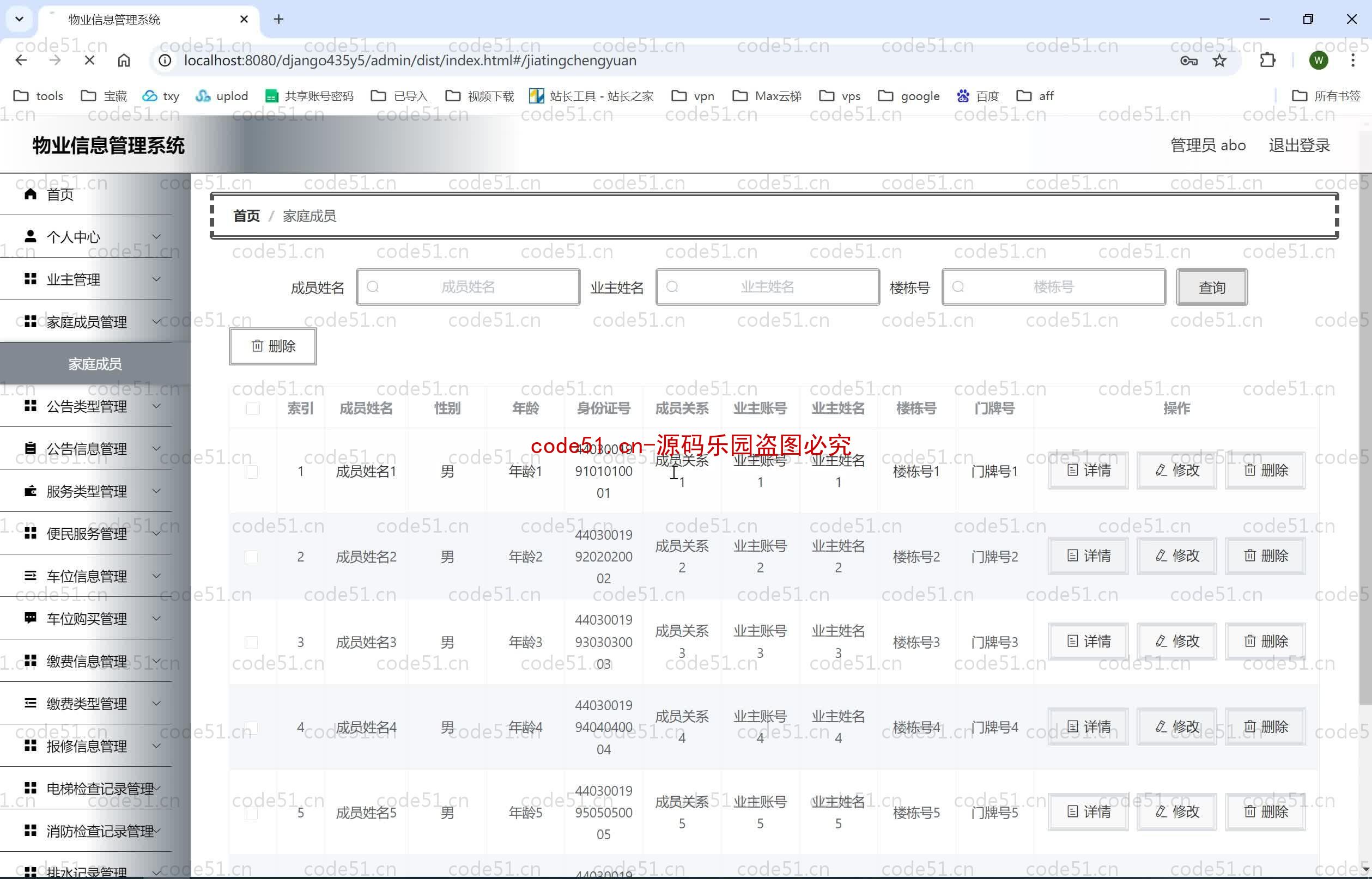Click the list icon beside 缴费类型管理
This screenshot has width=1372, height=879.
31,703
